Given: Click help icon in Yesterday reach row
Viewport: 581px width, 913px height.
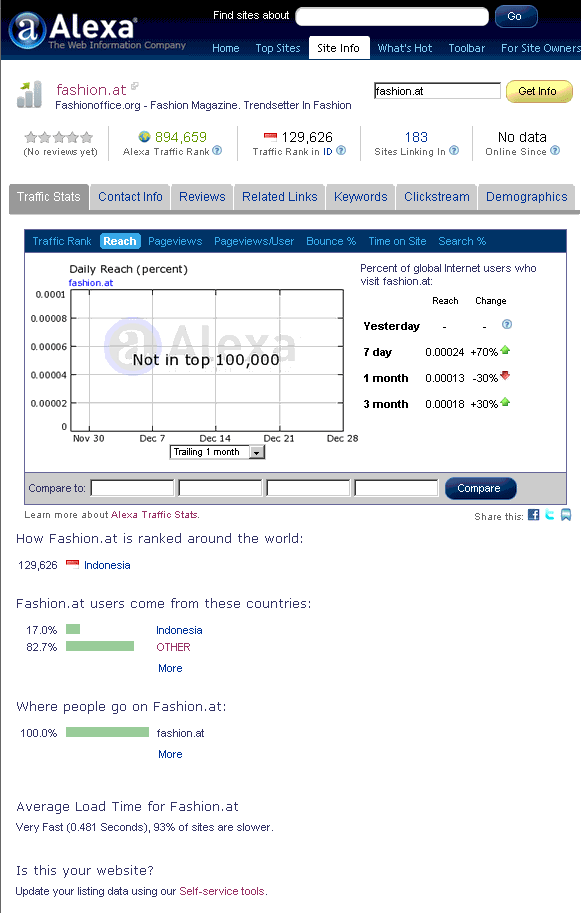Looking at the screenshot, I should pos(507,324).
